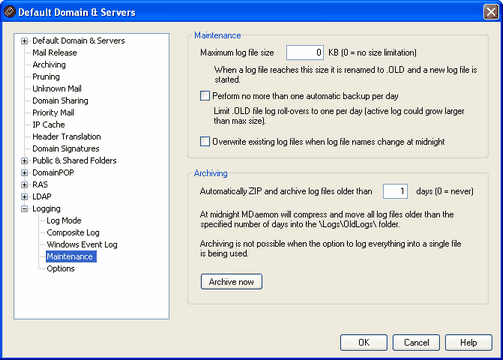Click the 'days (0 = never)' text
503x360 pixels.
(445, 191)
